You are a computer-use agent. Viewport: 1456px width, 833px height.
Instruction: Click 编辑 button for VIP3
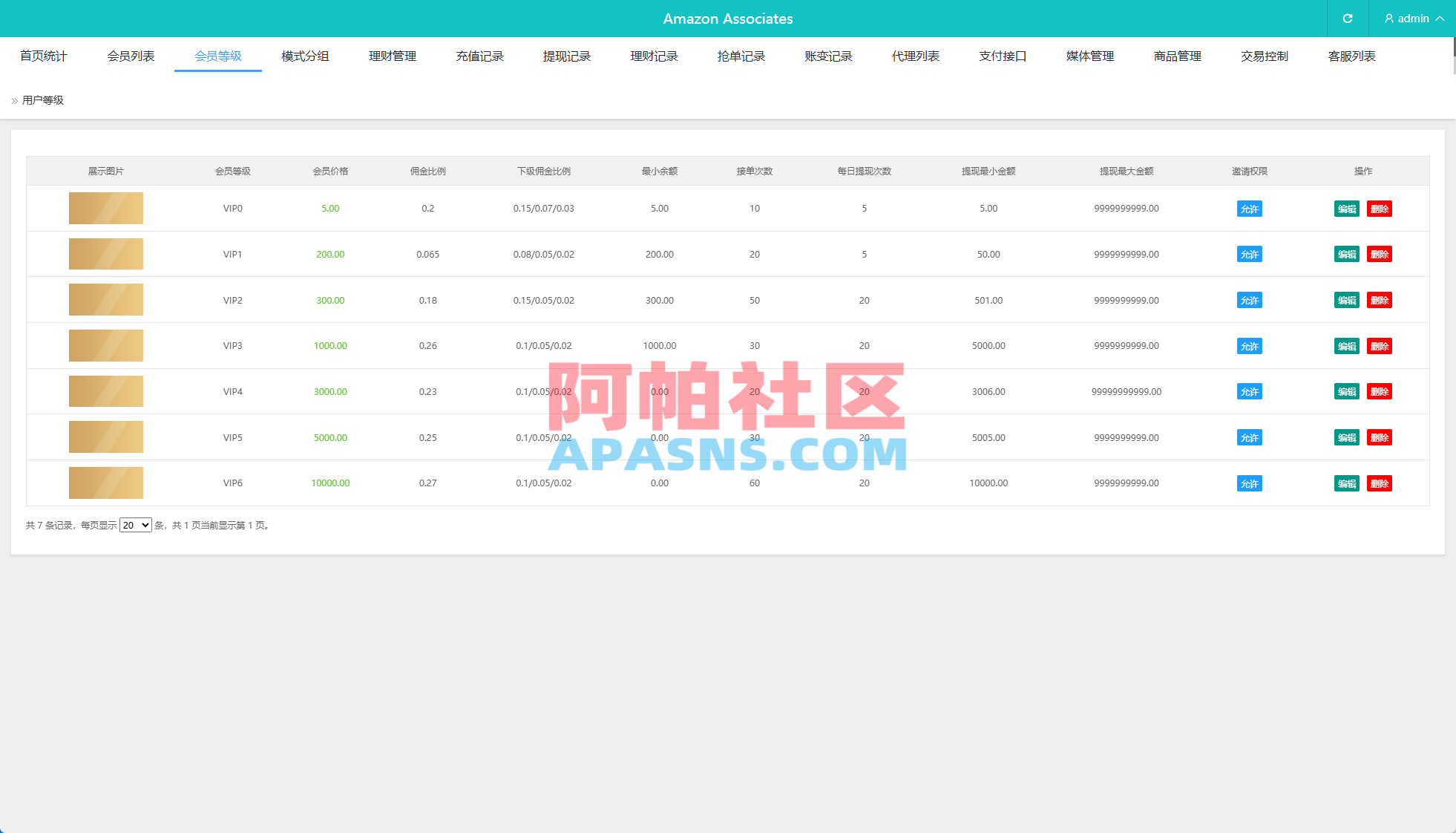click(1346, 346)
